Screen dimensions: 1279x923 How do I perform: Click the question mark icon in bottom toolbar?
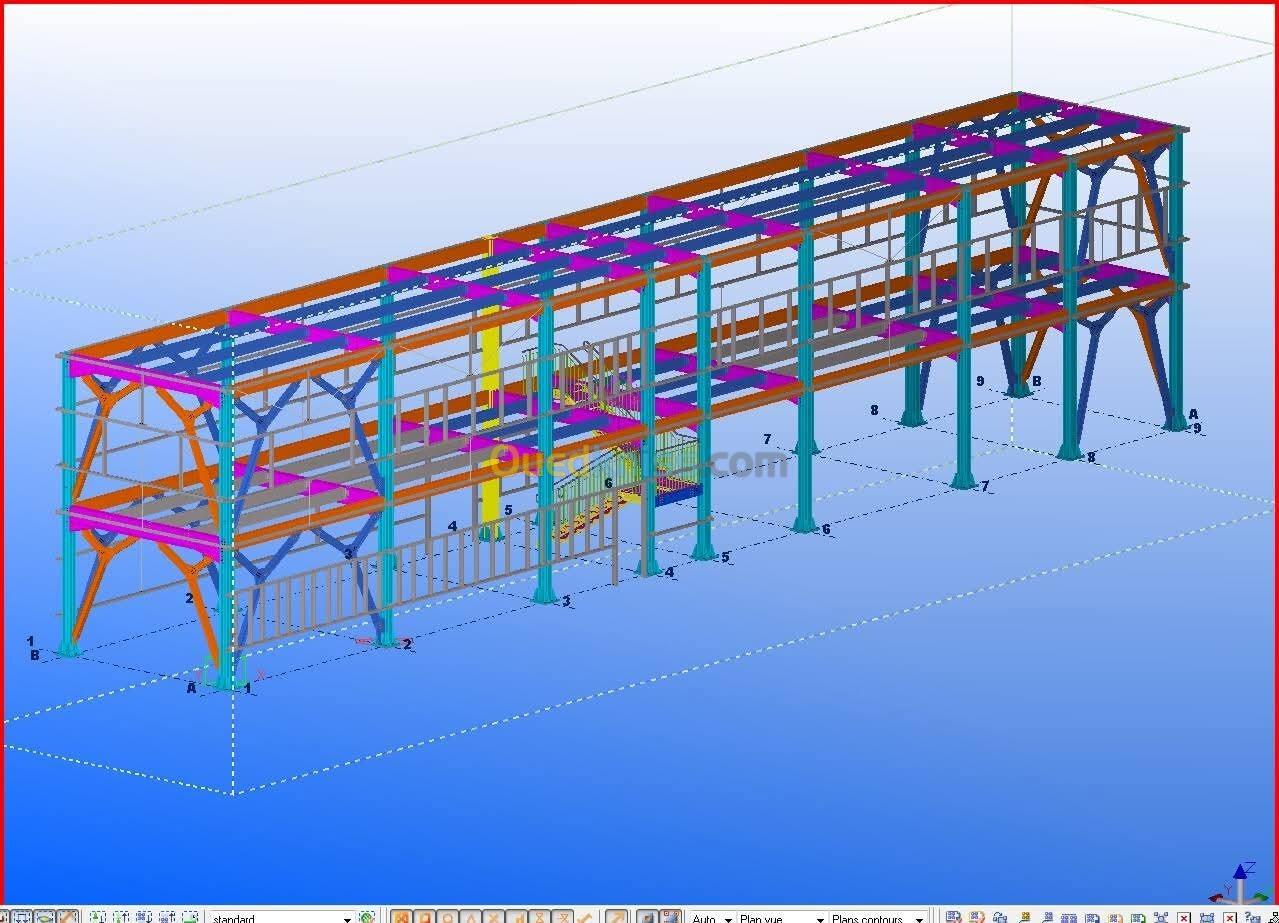coord(1252,917)
